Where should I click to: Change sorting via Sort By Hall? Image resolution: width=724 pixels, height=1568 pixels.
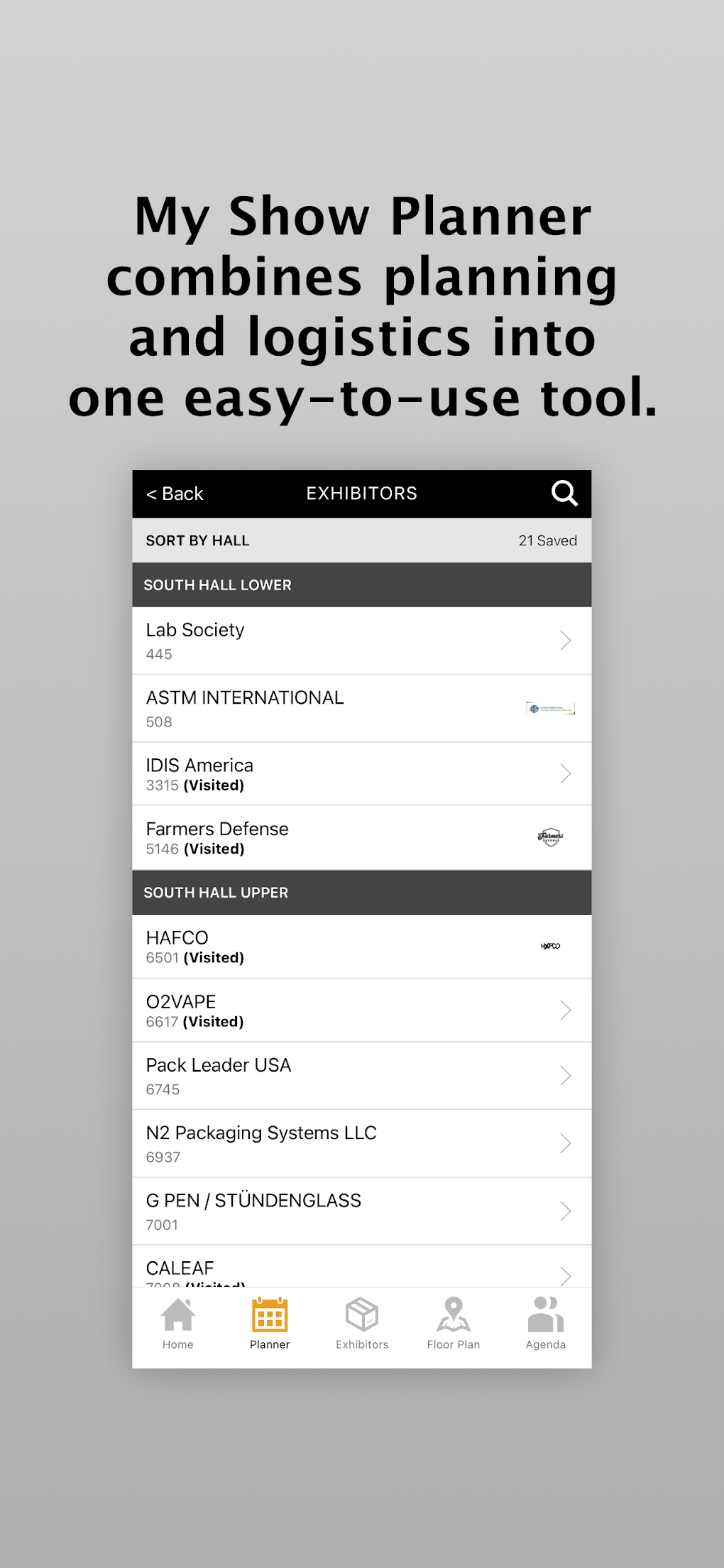point(197,540)
